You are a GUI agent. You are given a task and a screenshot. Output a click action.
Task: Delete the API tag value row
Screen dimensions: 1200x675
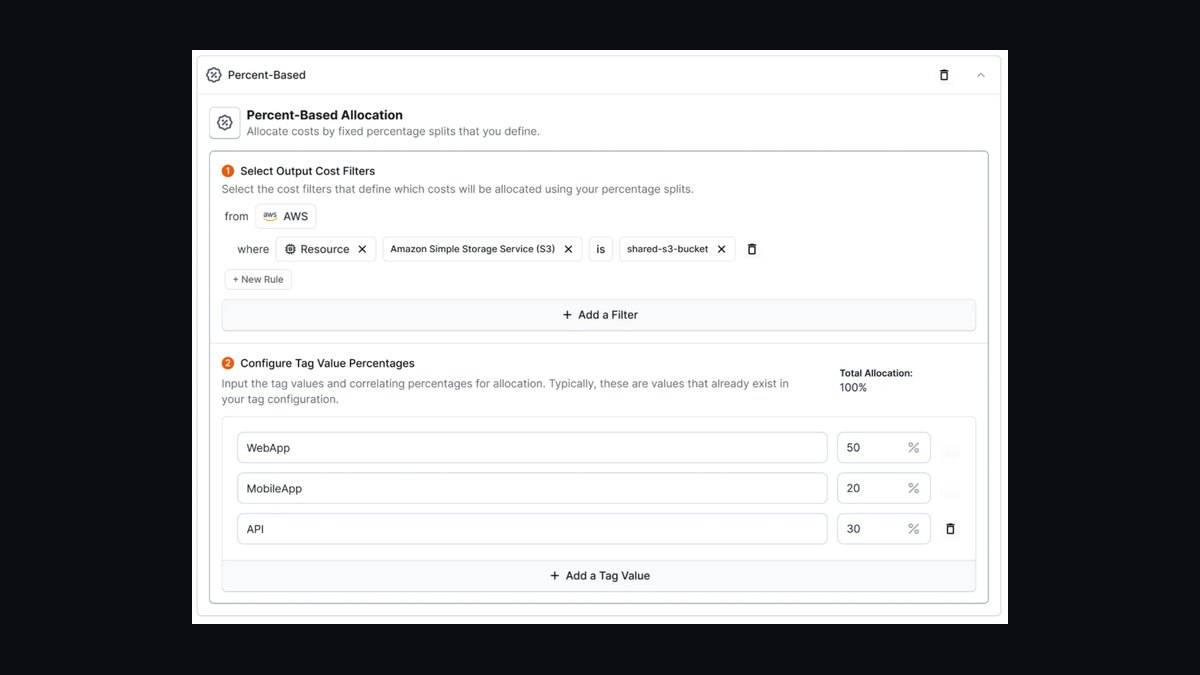(x=950, y=529)
